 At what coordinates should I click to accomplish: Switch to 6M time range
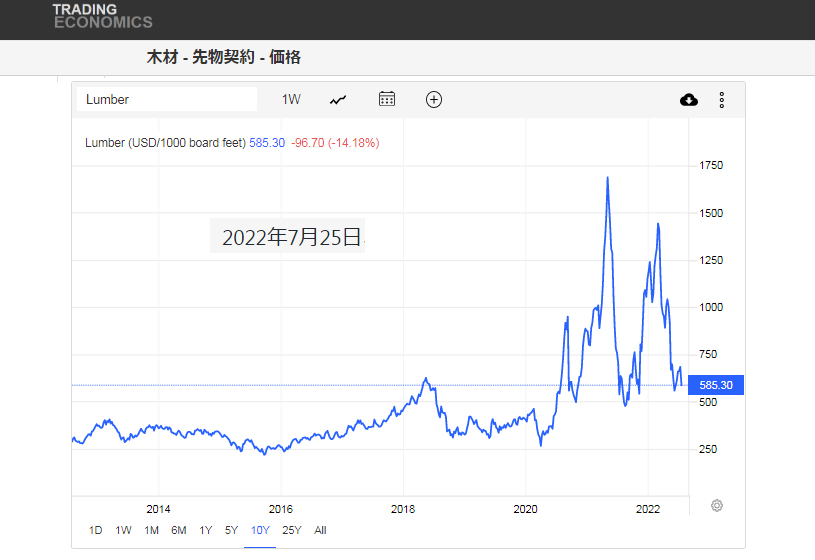[179, 530]
